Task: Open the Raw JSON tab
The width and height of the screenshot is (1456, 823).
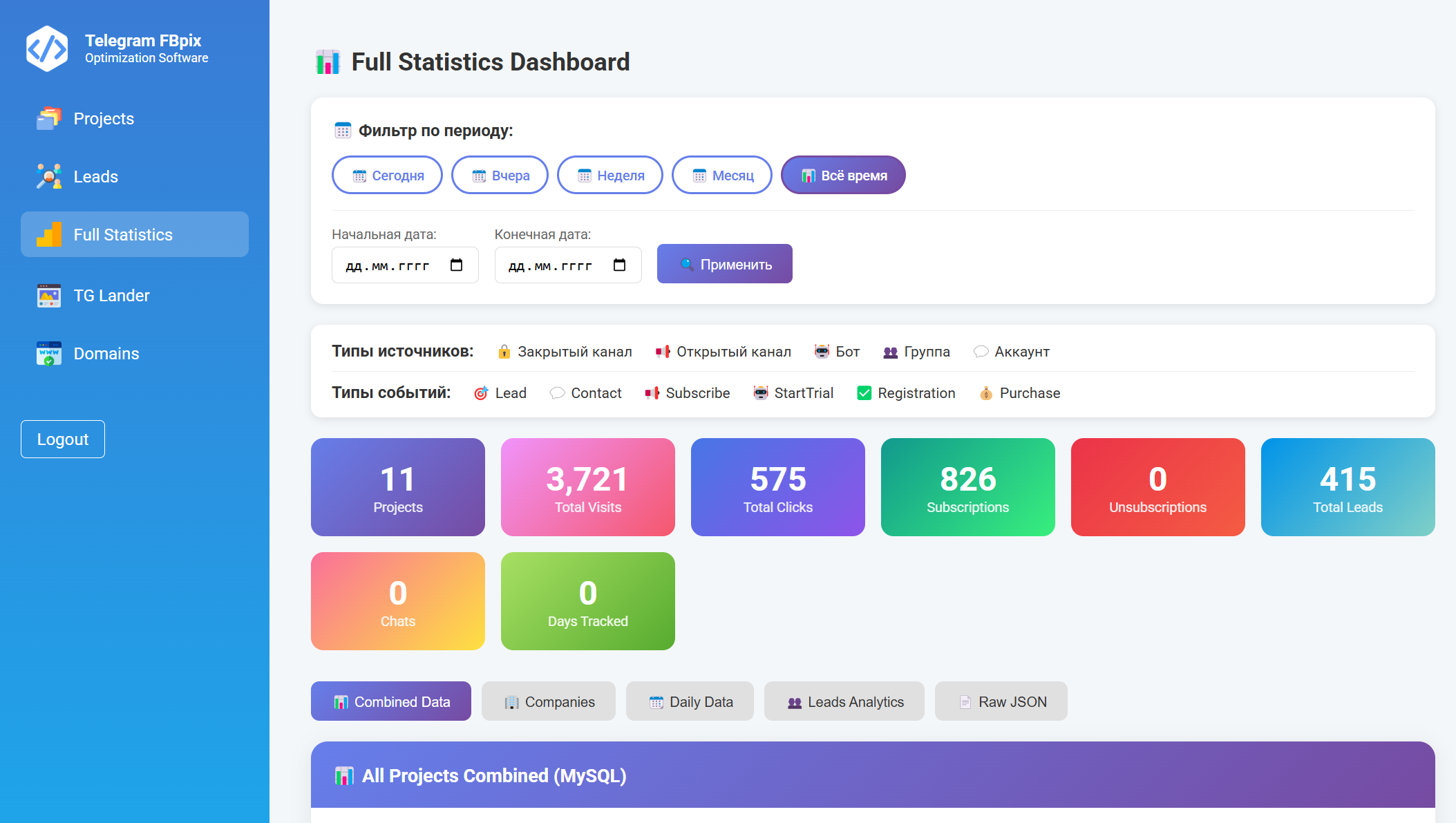Action: (1001, 702)
